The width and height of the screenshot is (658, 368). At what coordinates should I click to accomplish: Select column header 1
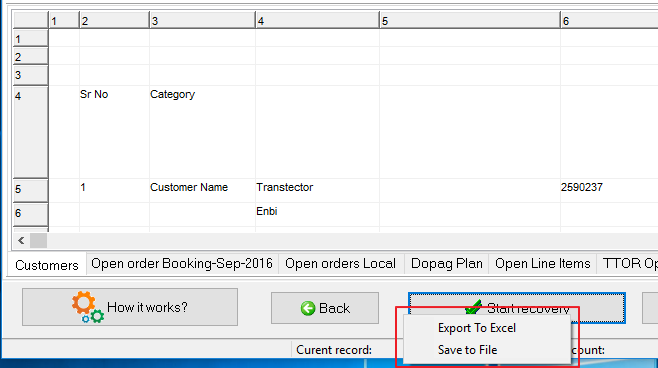point(64,21)
